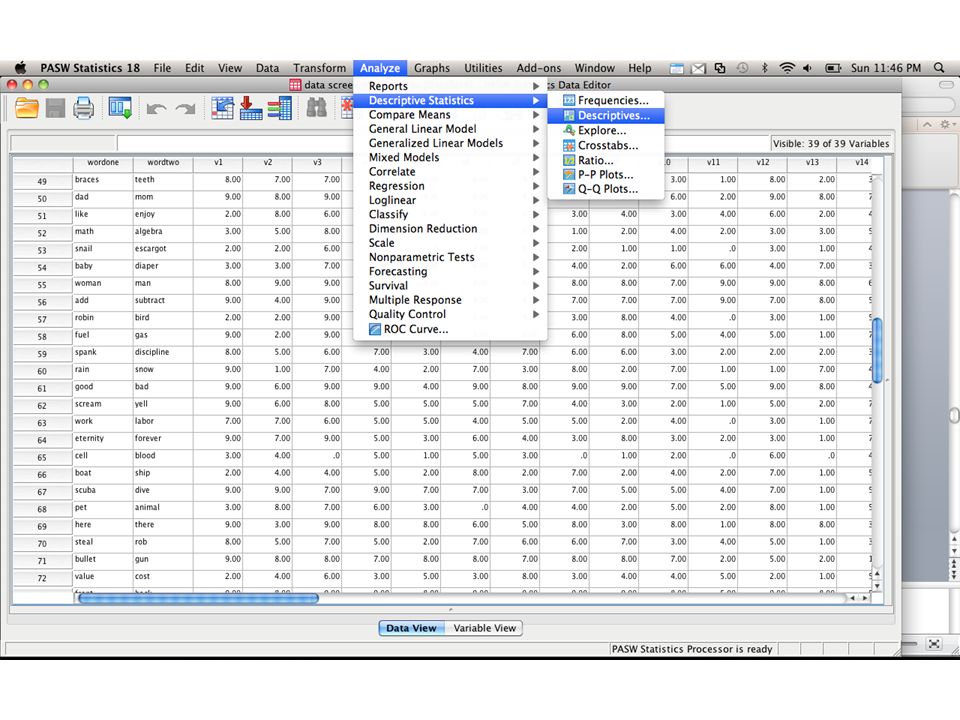Expand the Dimension Reduction submenu
Image resolution: width=960 pixels, height=720 pixels.
(450, 229)
